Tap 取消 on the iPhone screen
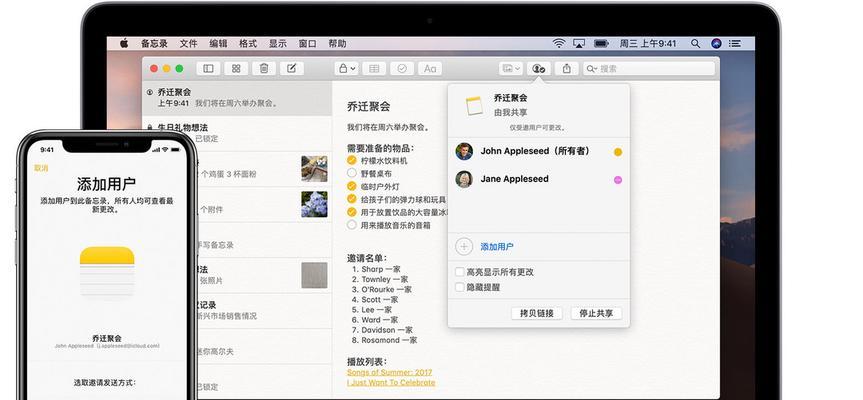 click(x=41, y=168)
